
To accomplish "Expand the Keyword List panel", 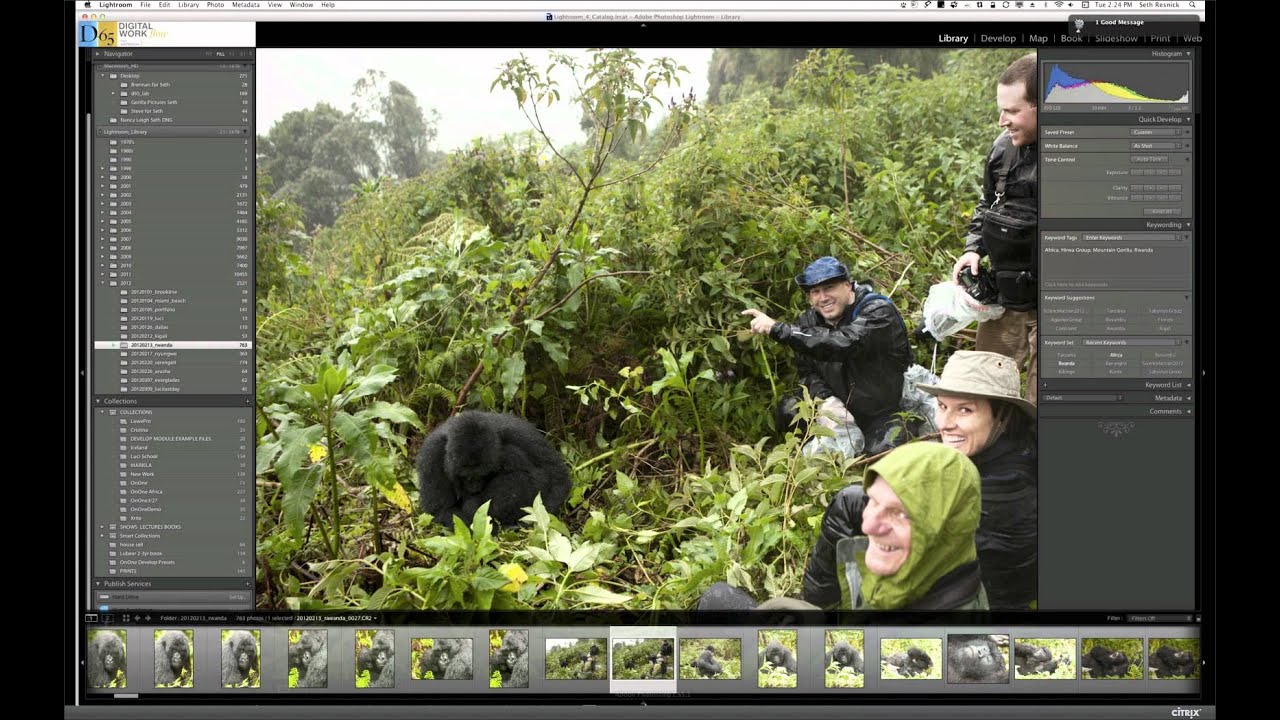I will point(1188,385).
